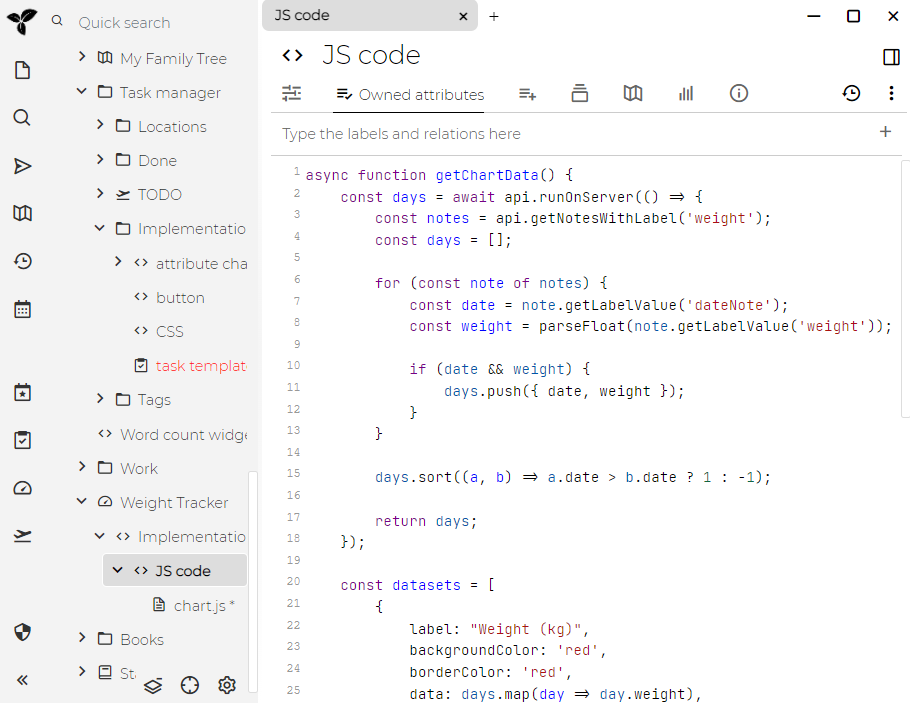Toggle protected session with the shield icon

(x=22, y=633)
